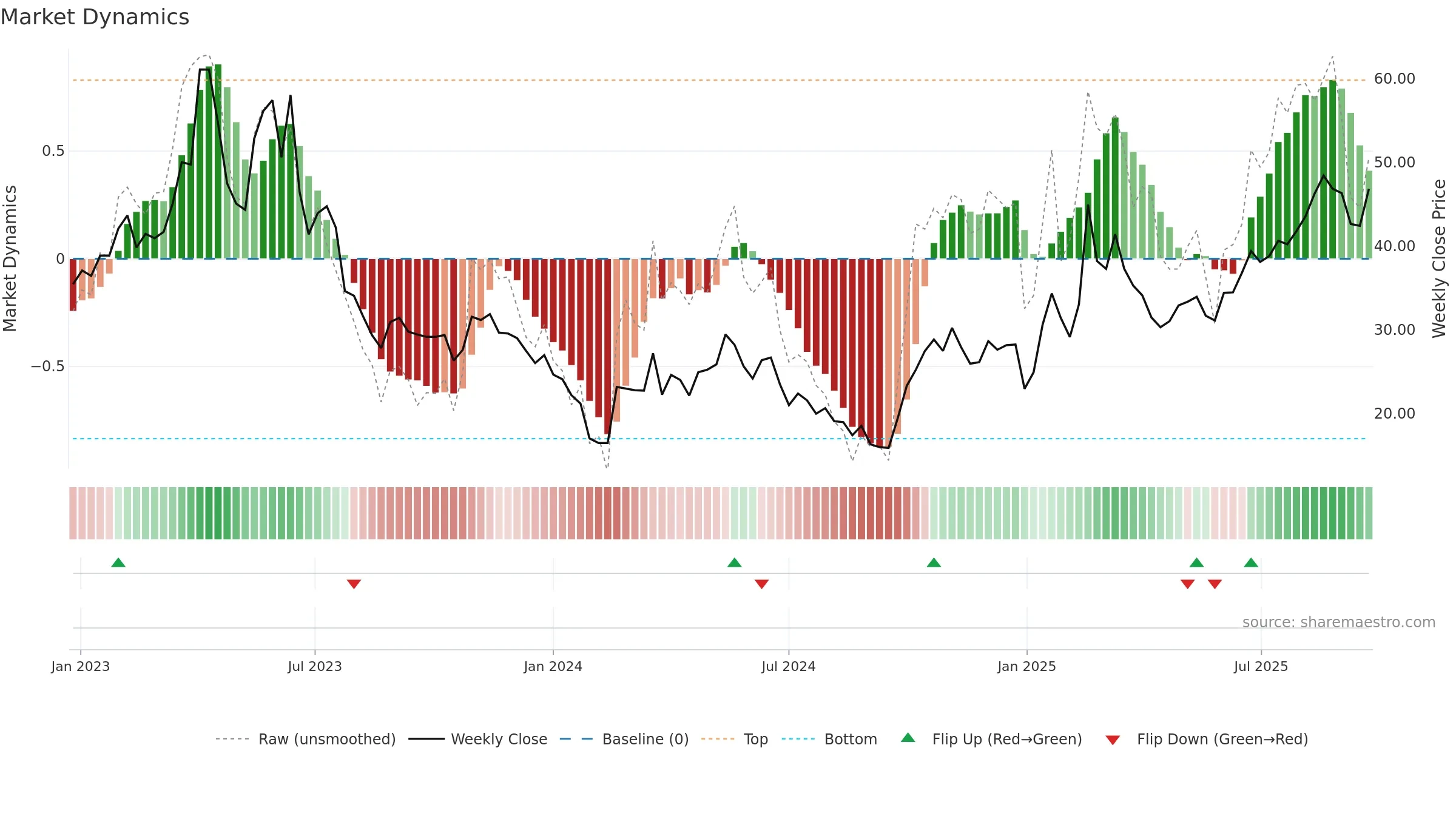Viewport: 1456px width, 819px height.
Task: Click the 50.00 price axis tick
Action: [x=1395, y=163]
